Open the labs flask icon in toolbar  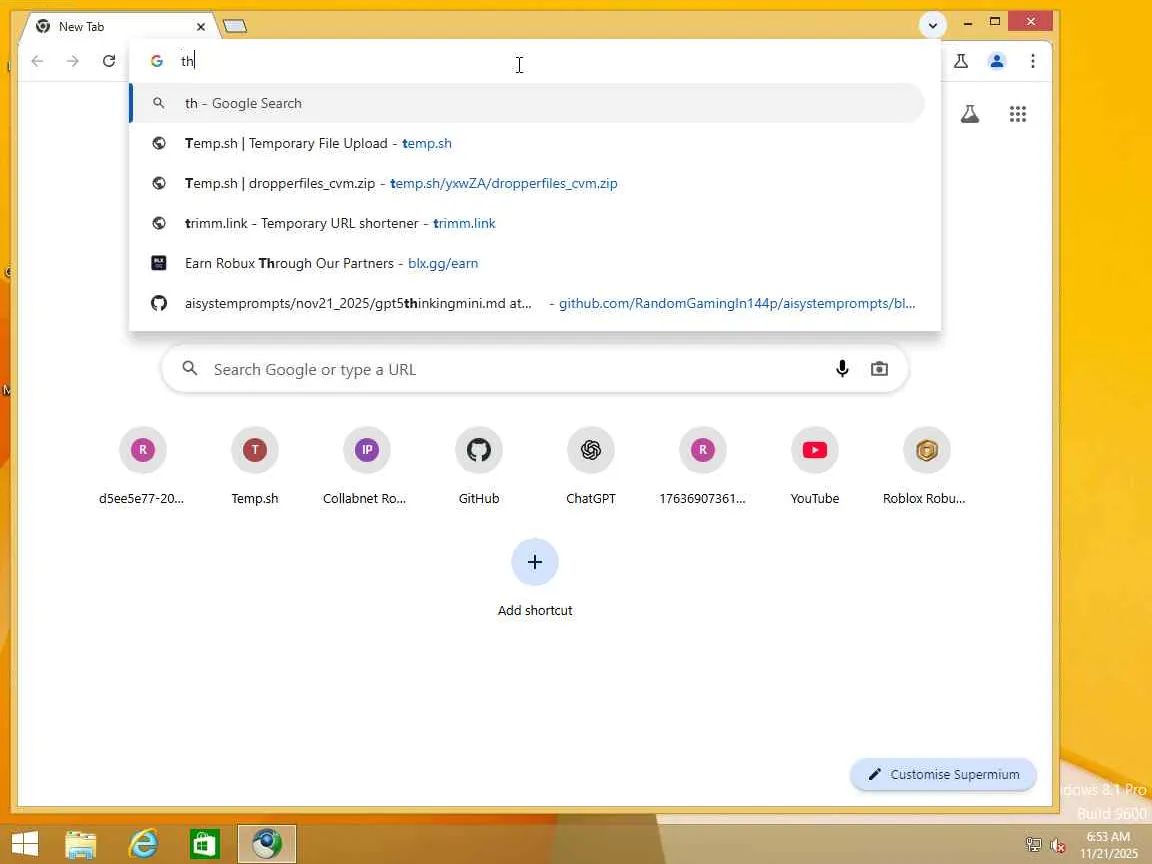point(960,61)
